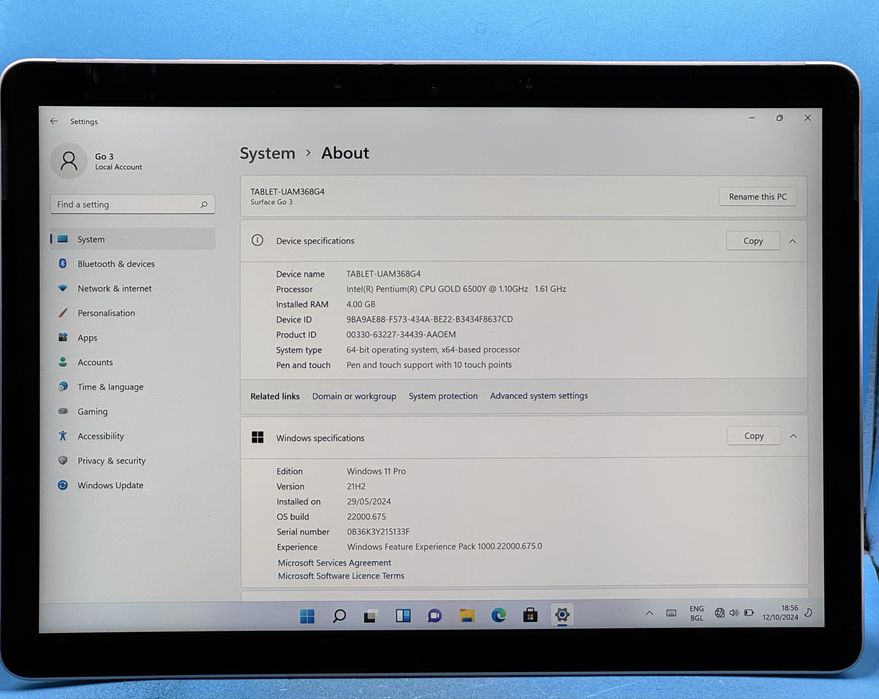Click the Device specifications info icon
This screenshot has height=699, width=879.
(x=257, y=240)
